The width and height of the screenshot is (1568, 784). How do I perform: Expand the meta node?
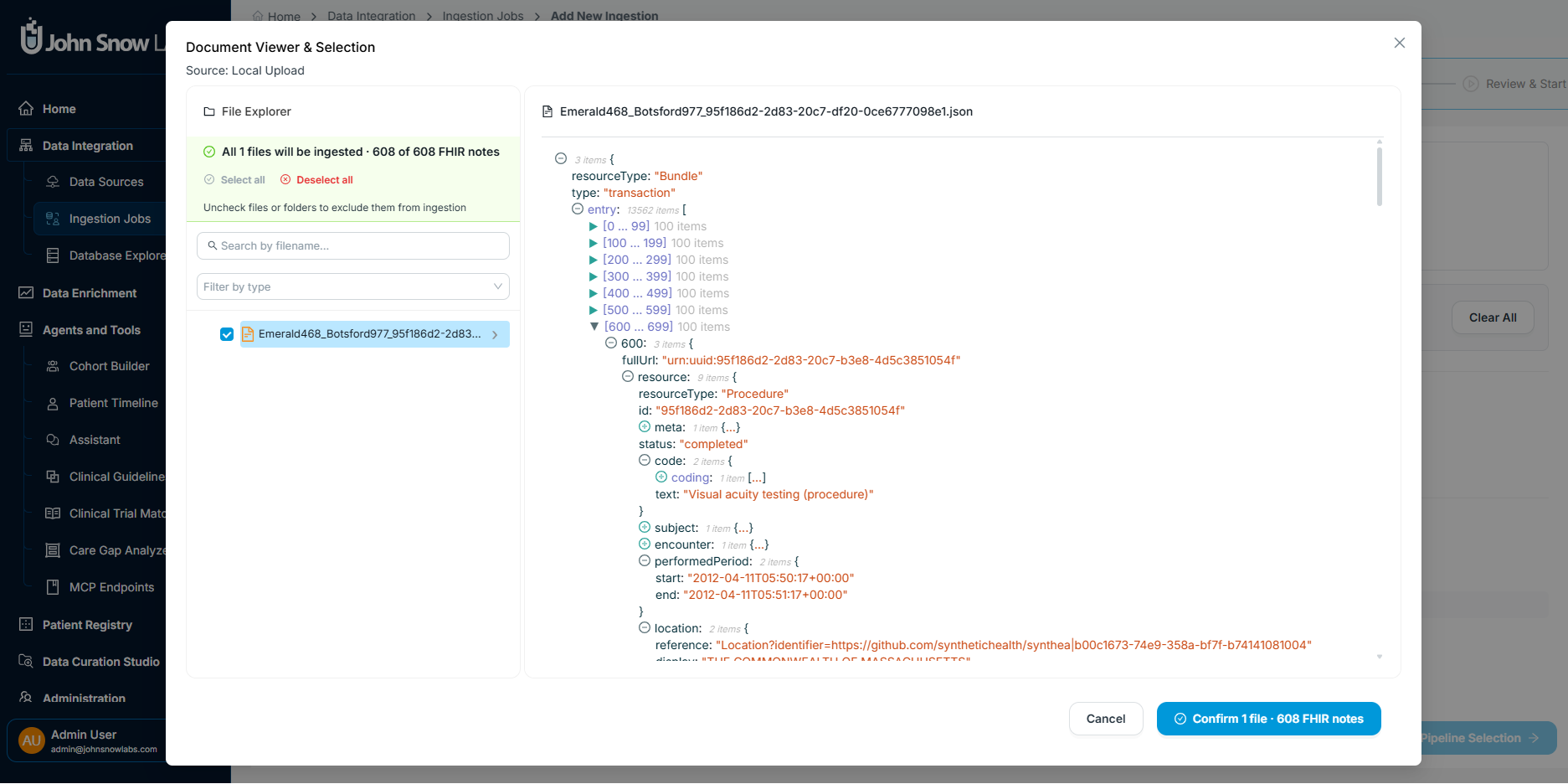pyautogui.click(x=645, y=426)
